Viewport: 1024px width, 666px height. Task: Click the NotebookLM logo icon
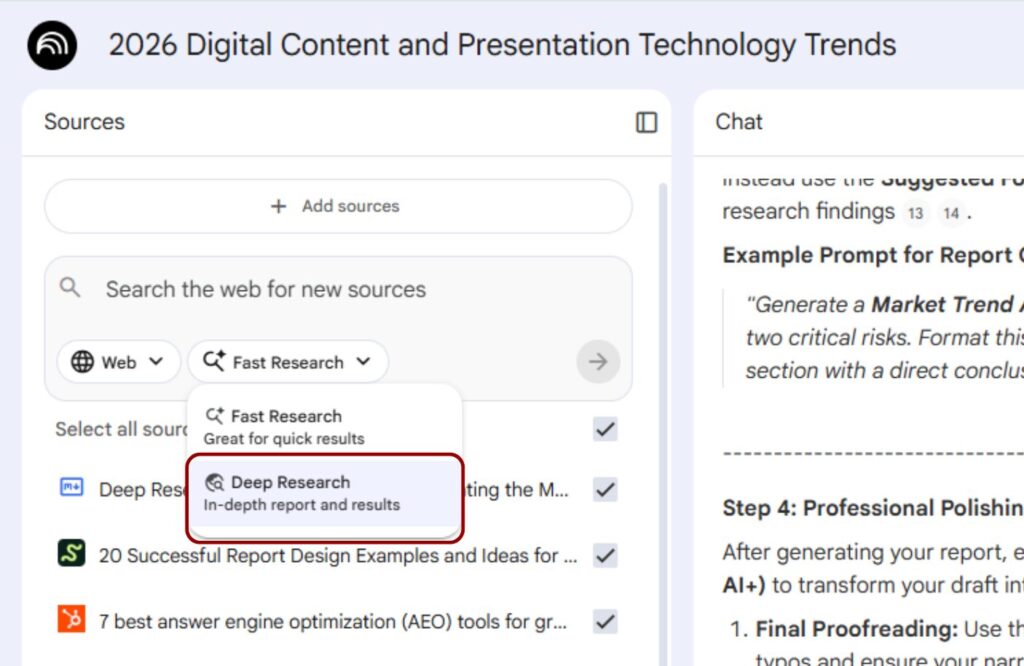point(52,45)
